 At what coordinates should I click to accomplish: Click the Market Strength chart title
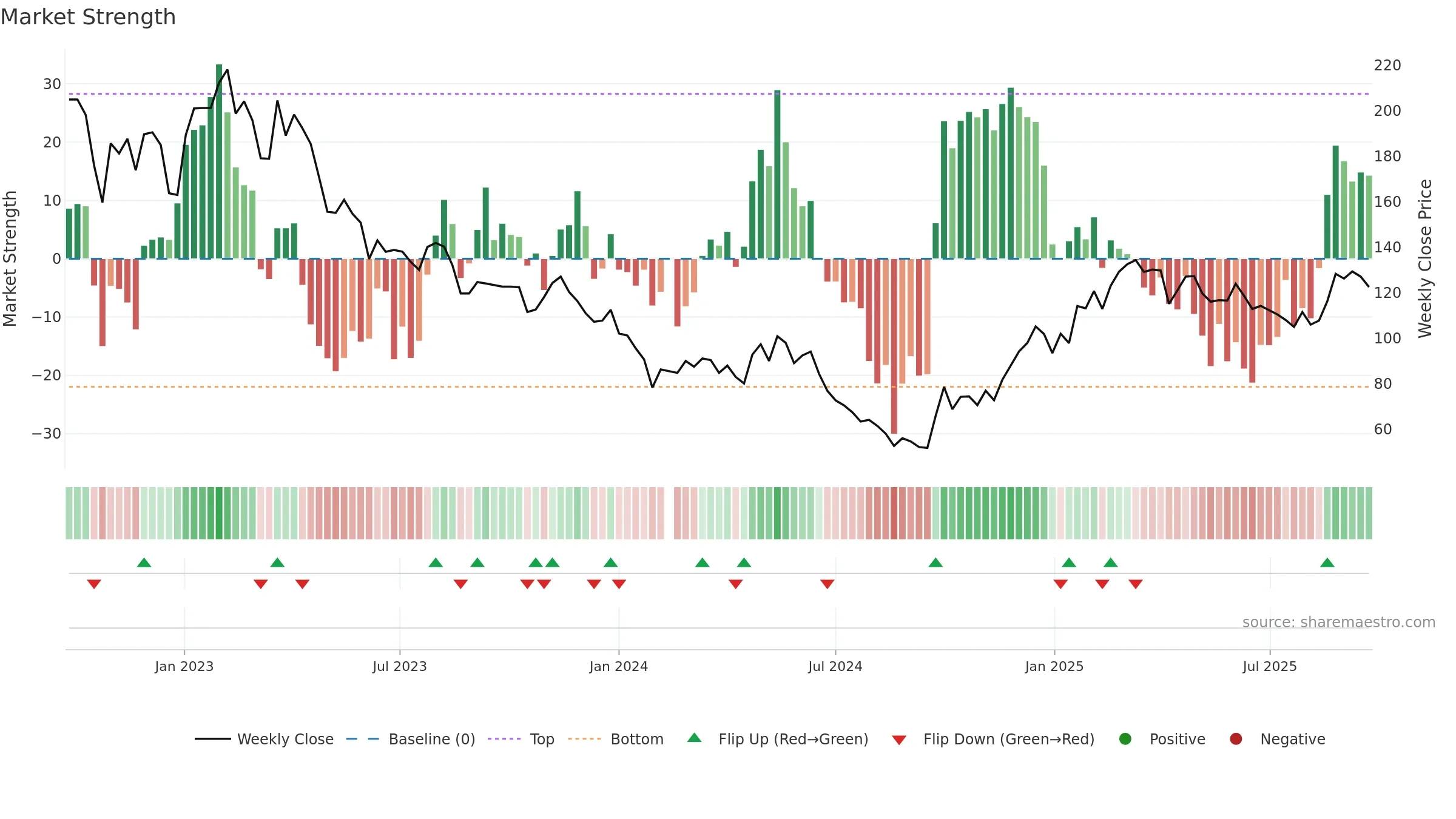tap(89, 17)
